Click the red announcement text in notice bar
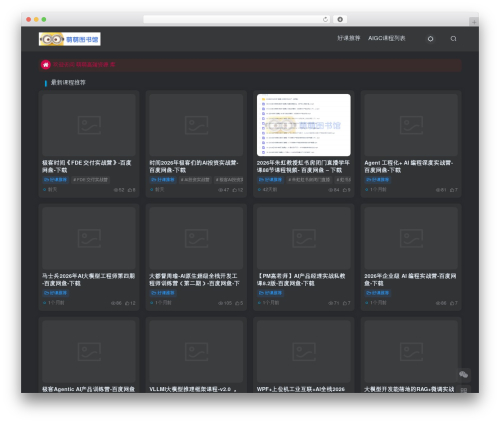The image size is (500, 423). point(84,64)
